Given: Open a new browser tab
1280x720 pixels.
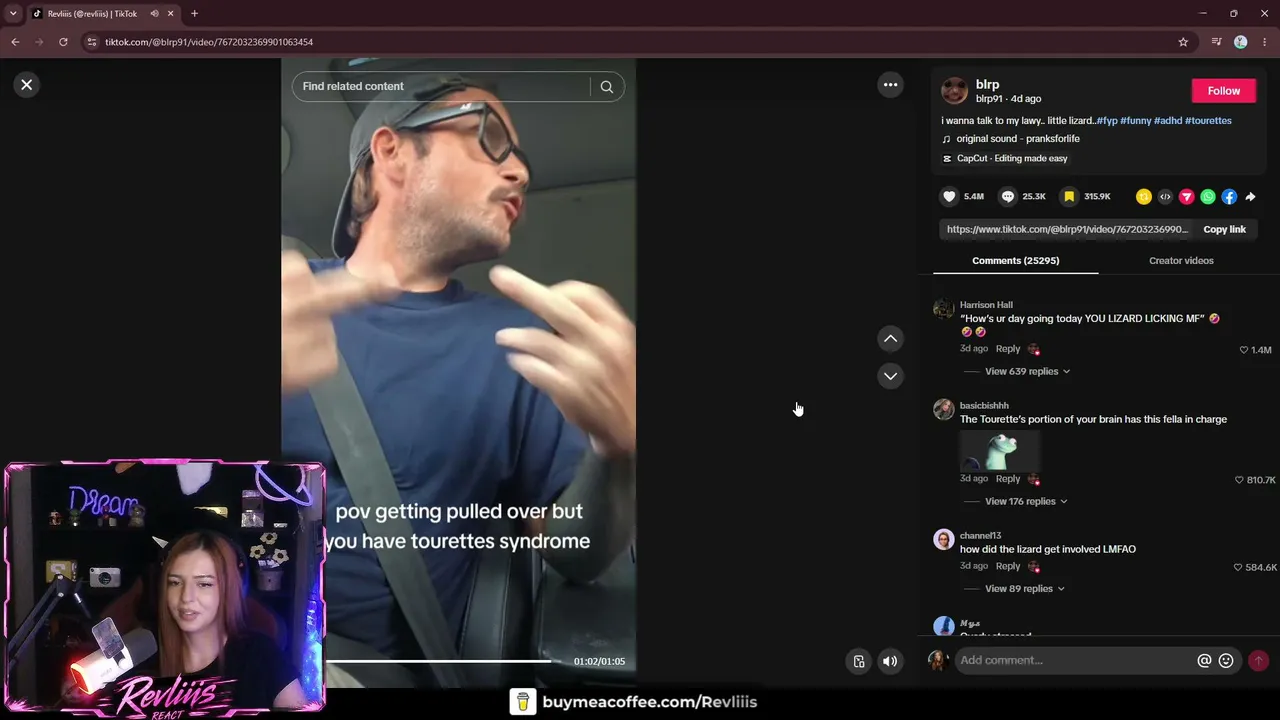Looking at the screenshot, I should tap(194, 14).
